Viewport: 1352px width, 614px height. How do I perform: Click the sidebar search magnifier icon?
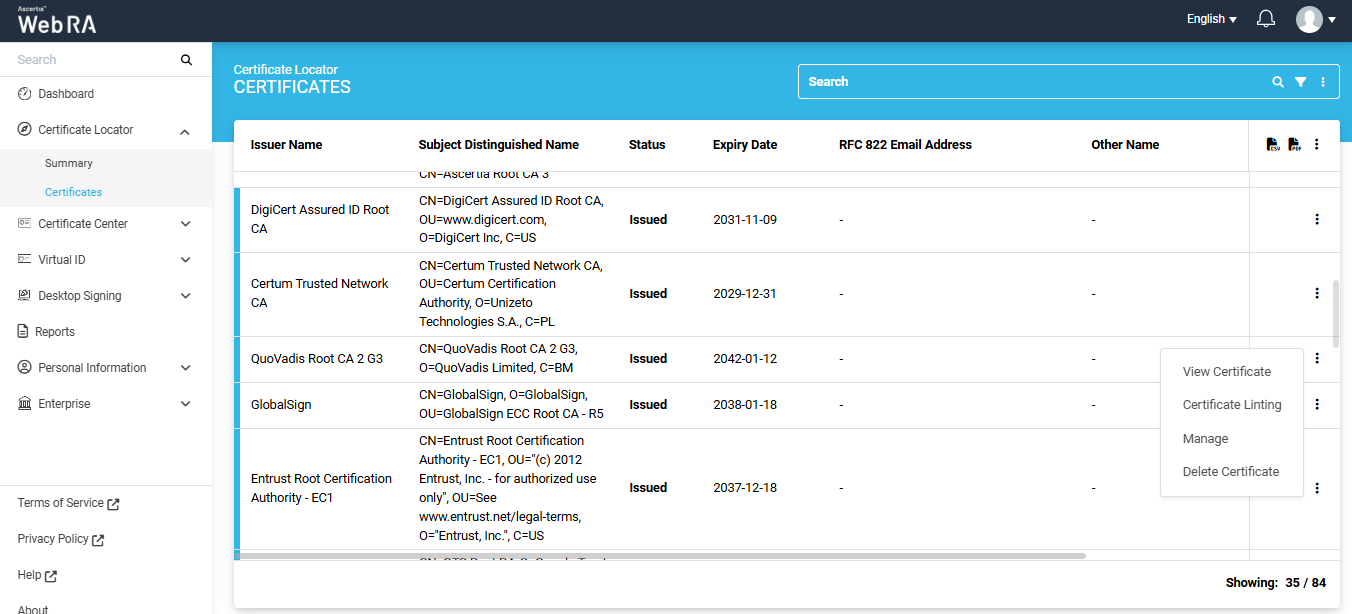click(x=186, y=60)
